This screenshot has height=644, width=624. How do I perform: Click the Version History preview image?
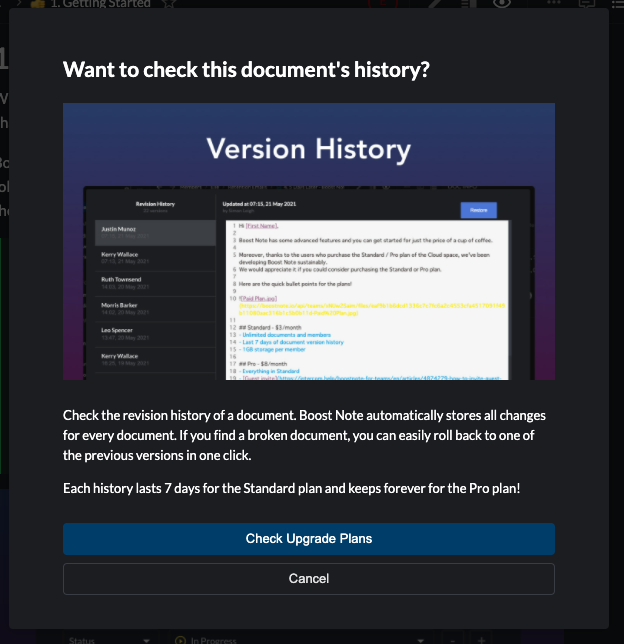[x=309, y=242]
